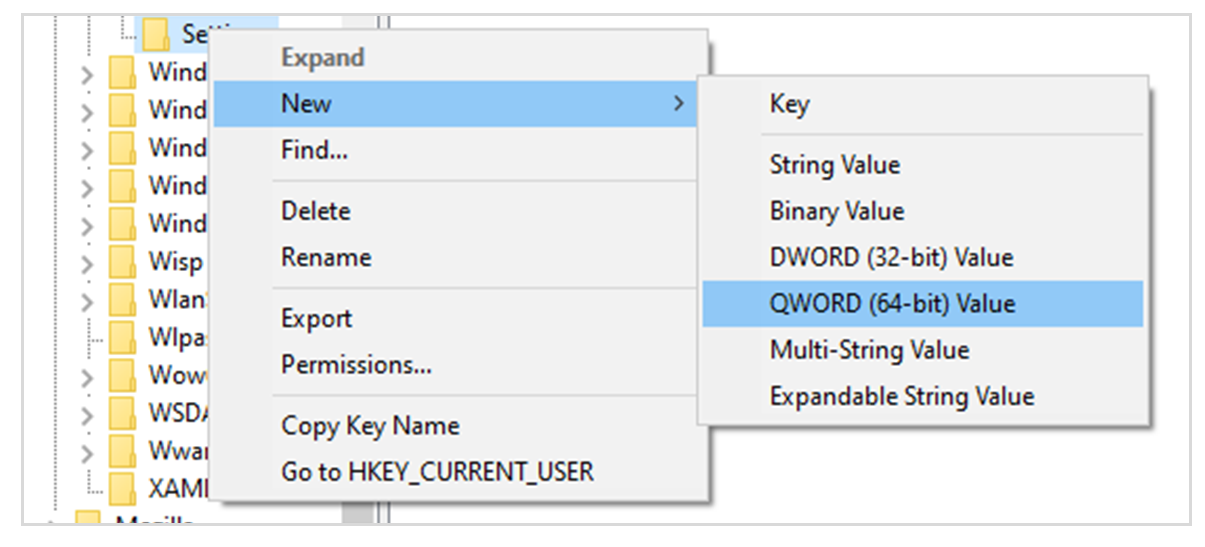Select QWORD (64-bit) Value option

(892, 303)
